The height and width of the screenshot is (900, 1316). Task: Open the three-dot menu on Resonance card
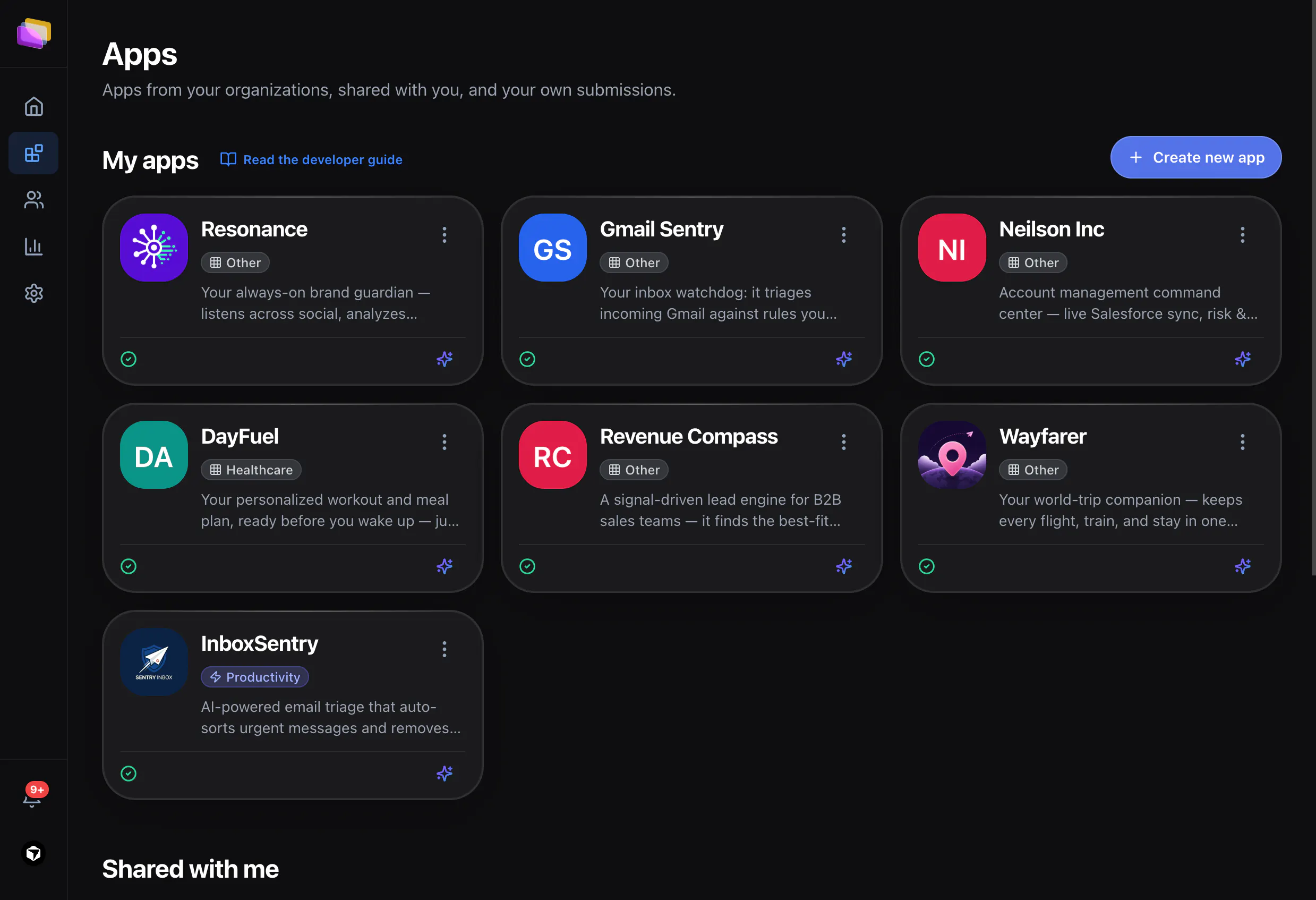(x=445, y=234)
